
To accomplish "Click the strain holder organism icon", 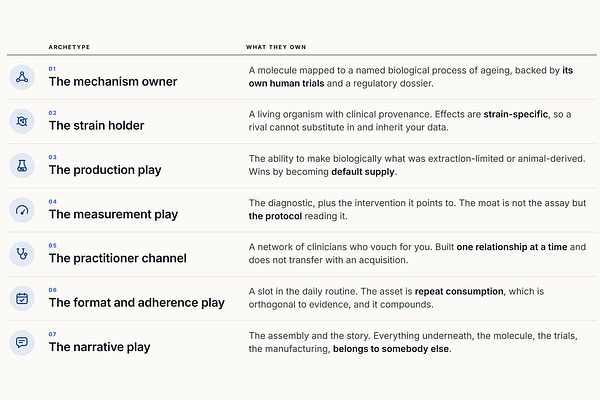I will (22, 121).
